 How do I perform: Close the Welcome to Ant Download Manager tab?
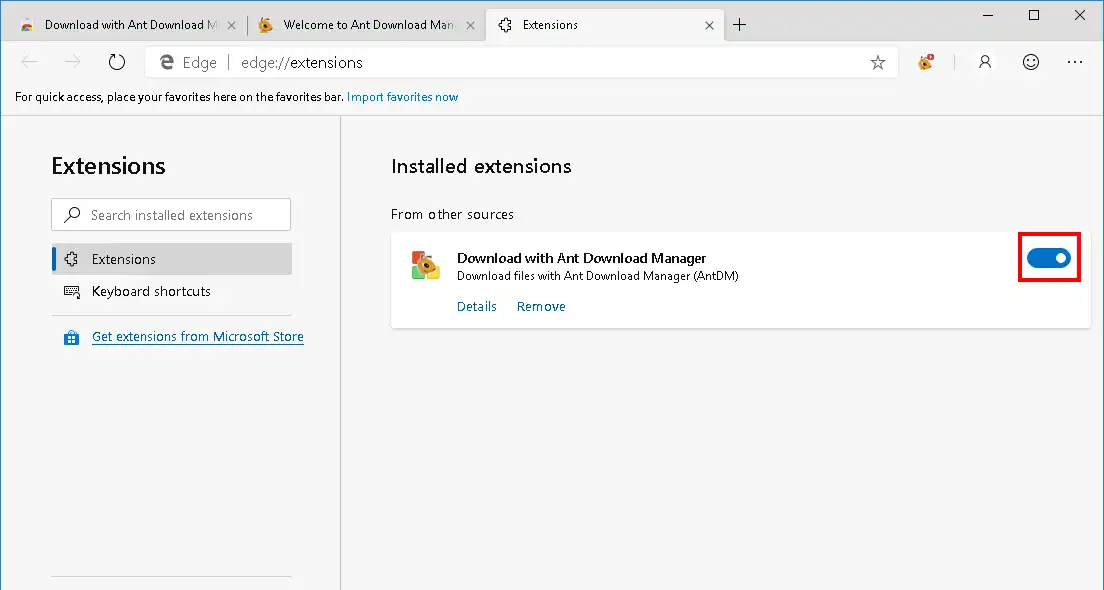click(x=470, y=25)
